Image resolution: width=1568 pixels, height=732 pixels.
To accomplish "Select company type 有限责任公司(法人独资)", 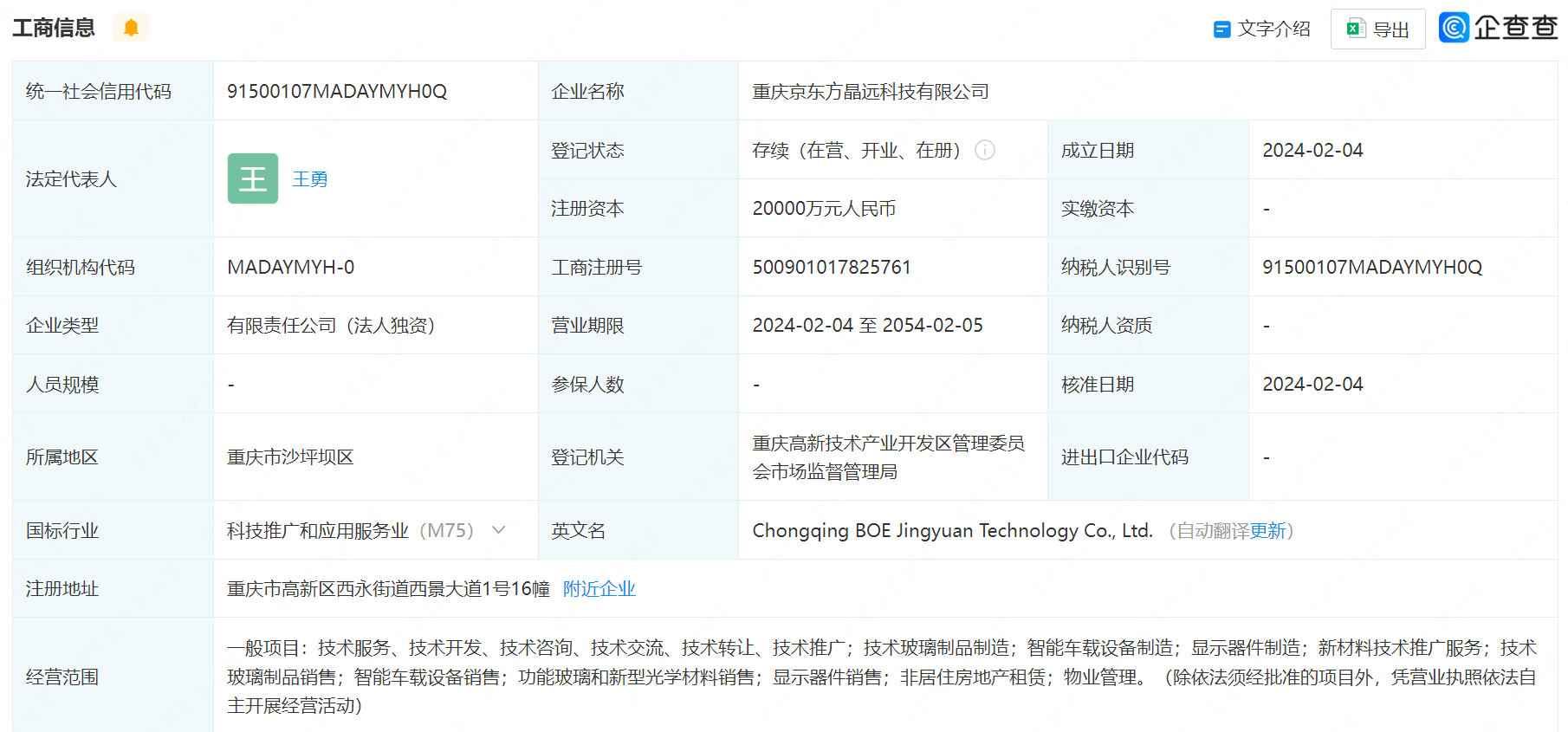I will tap(331, 326).
